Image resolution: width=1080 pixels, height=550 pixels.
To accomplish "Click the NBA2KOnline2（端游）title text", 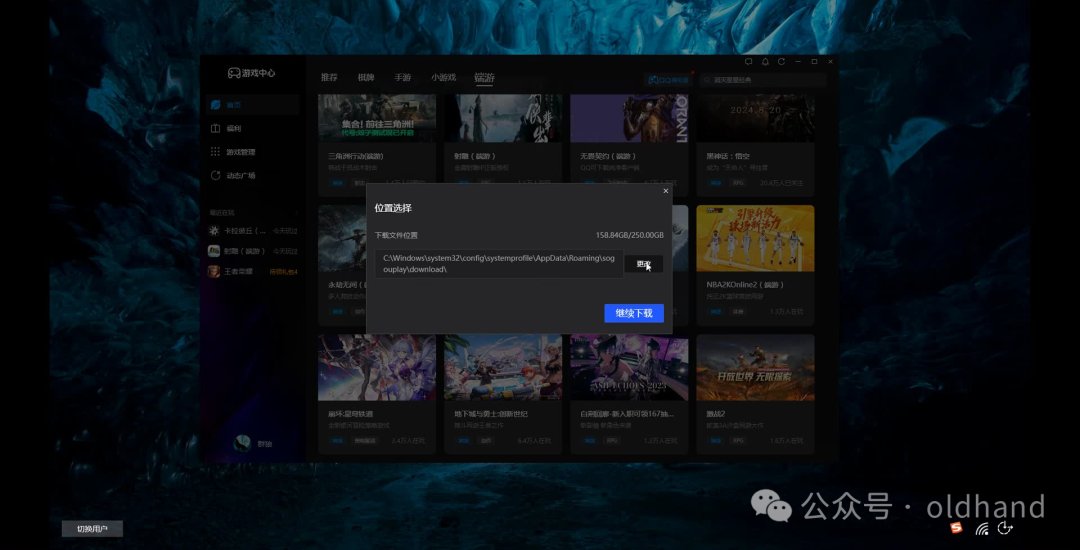I will (745, 284).
